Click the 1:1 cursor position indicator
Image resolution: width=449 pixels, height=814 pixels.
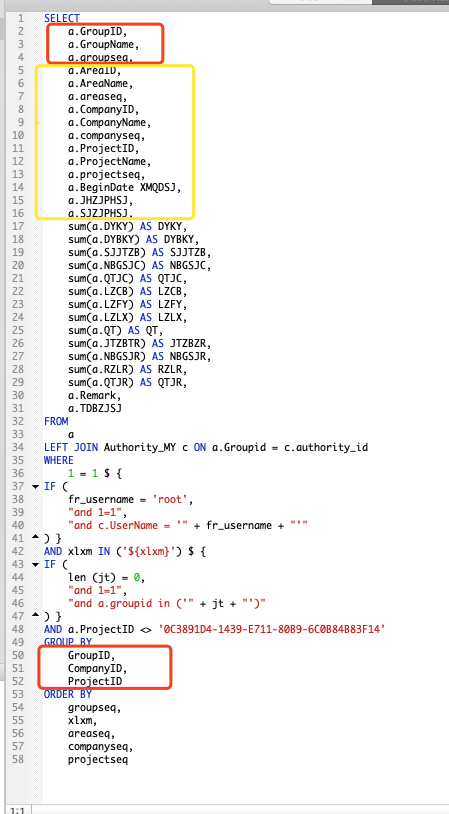point(18,810)
